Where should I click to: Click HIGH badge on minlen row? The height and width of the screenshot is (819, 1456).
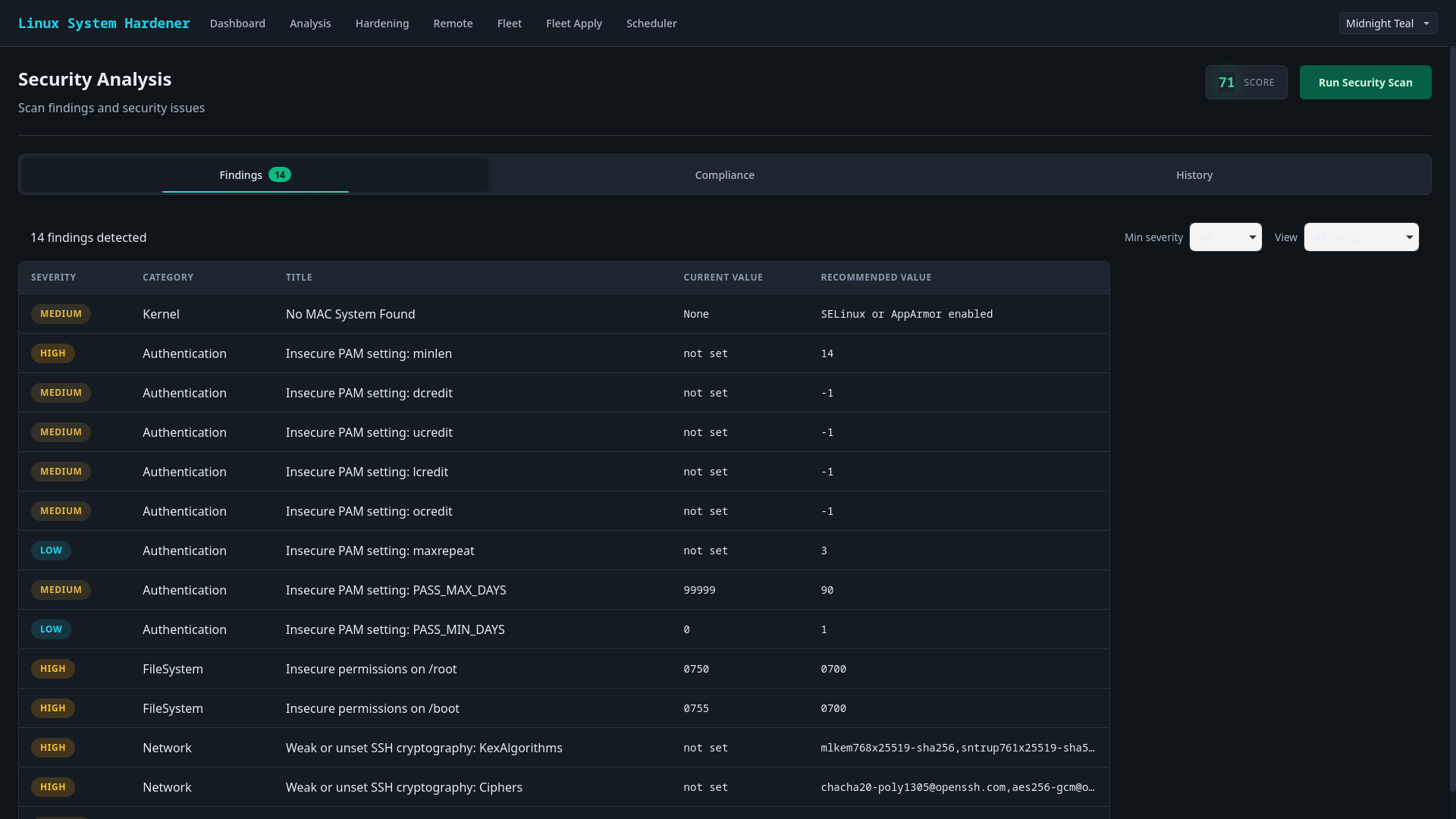[52, 353]
